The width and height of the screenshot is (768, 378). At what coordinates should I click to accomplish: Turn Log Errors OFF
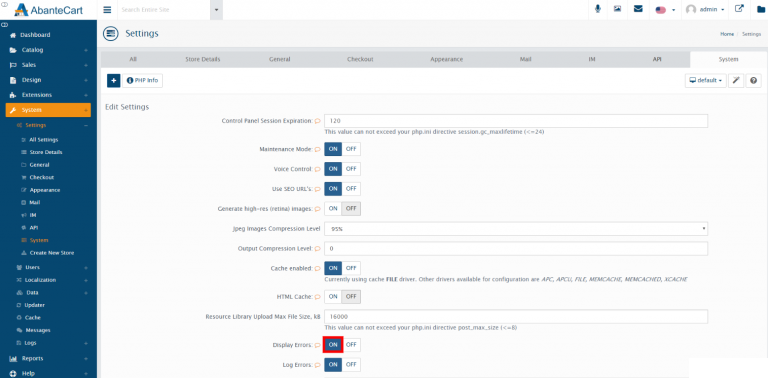351,365
